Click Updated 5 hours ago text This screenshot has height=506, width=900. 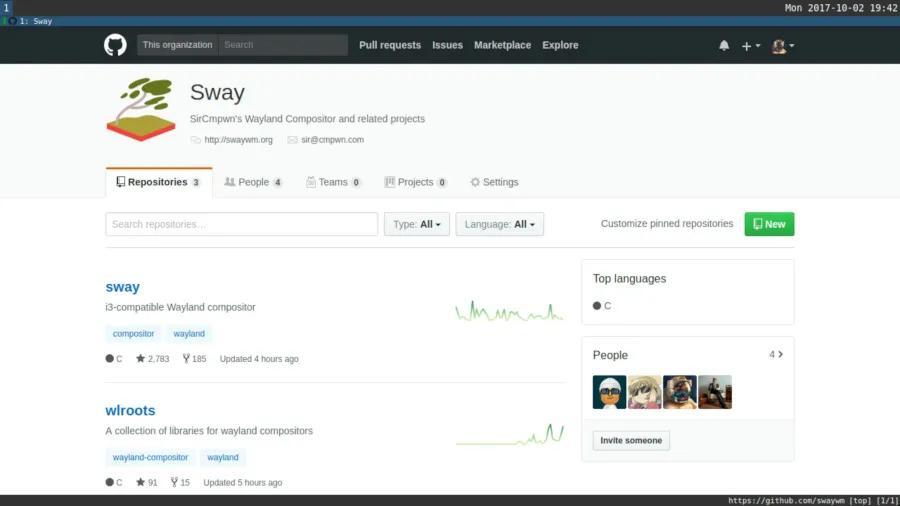243,482
